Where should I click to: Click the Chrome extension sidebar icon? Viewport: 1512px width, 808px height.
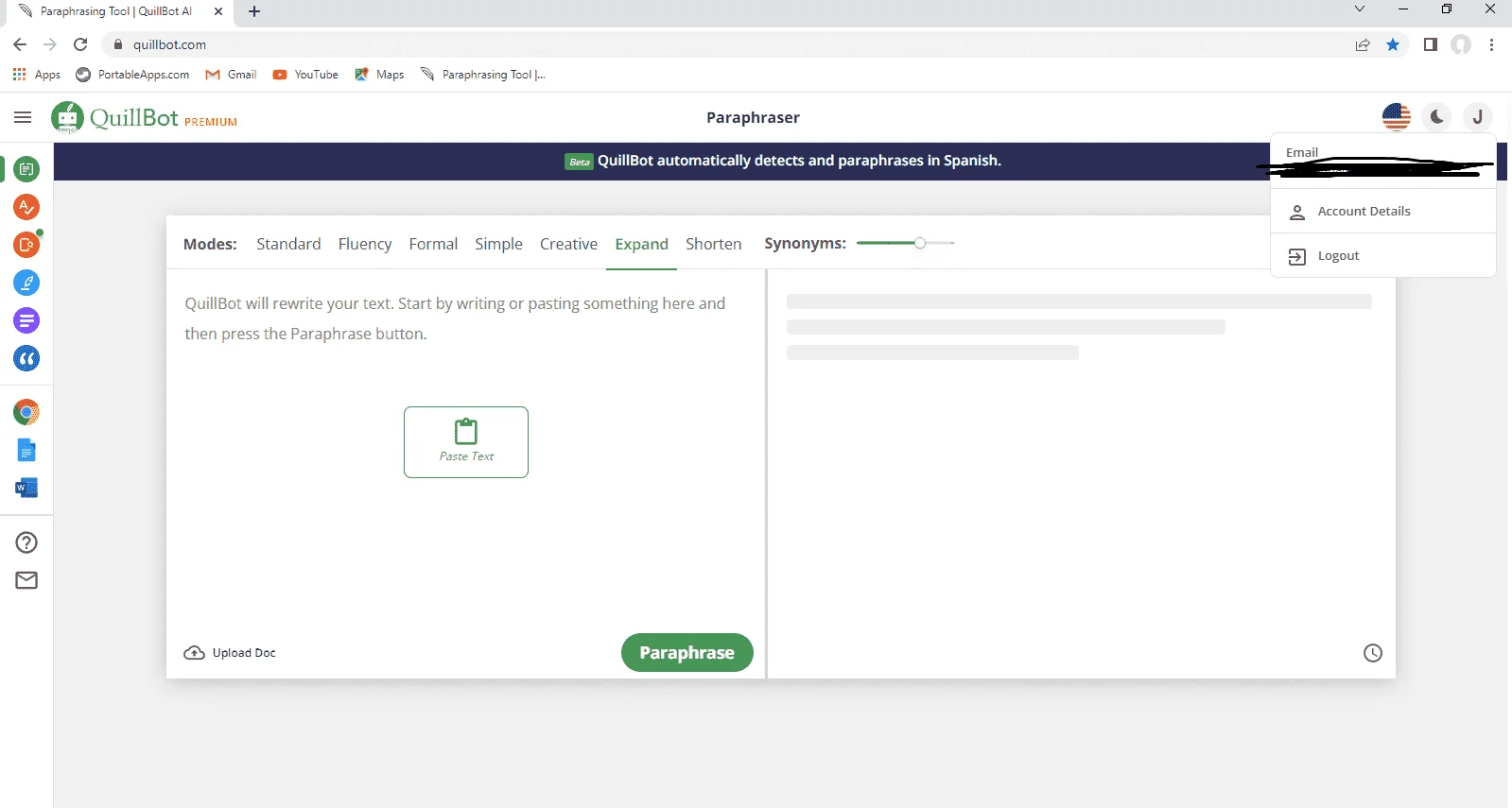pos(26,412)
